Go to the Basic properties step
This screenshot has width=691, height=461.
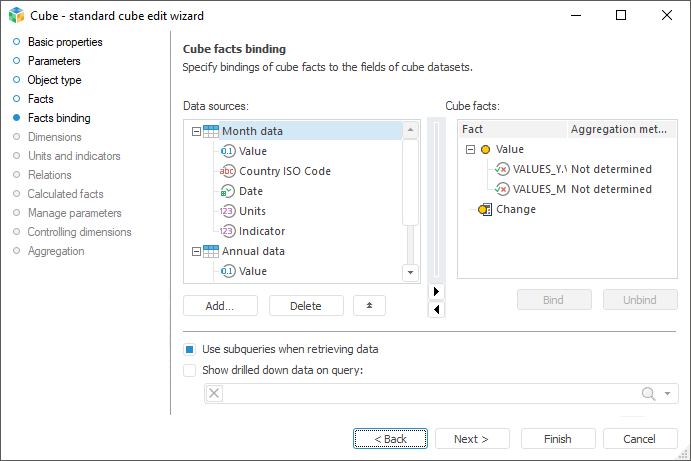click(x=65, y=42)
